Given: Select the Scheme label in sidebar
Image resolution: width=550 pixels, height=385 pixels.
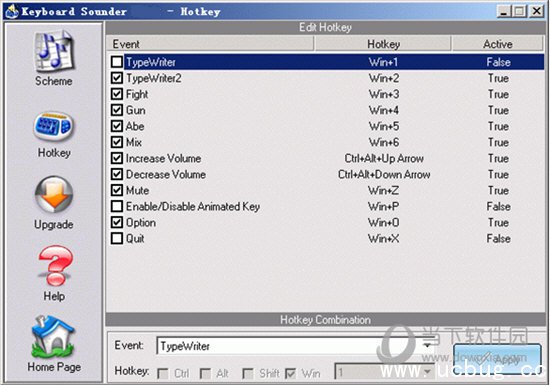Looking at the screenshot, I should [x=54, y=81].
